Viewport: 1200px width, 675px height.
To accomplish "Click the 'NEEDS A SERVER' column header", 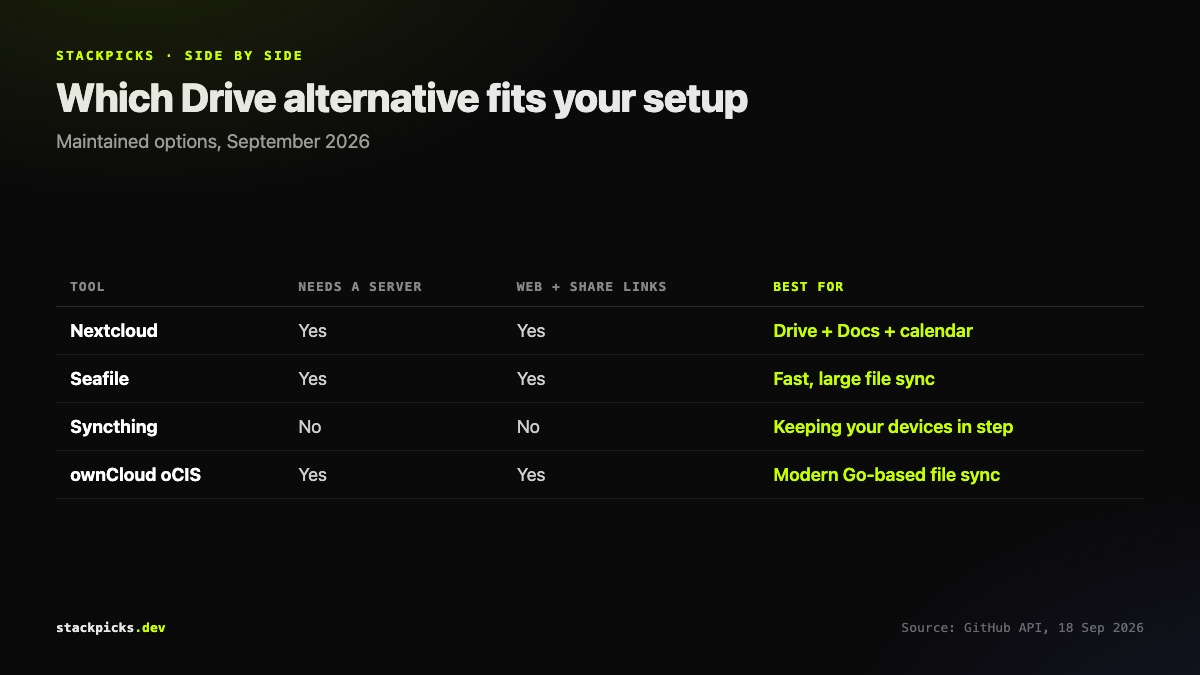I will click(x=360, y=287).
